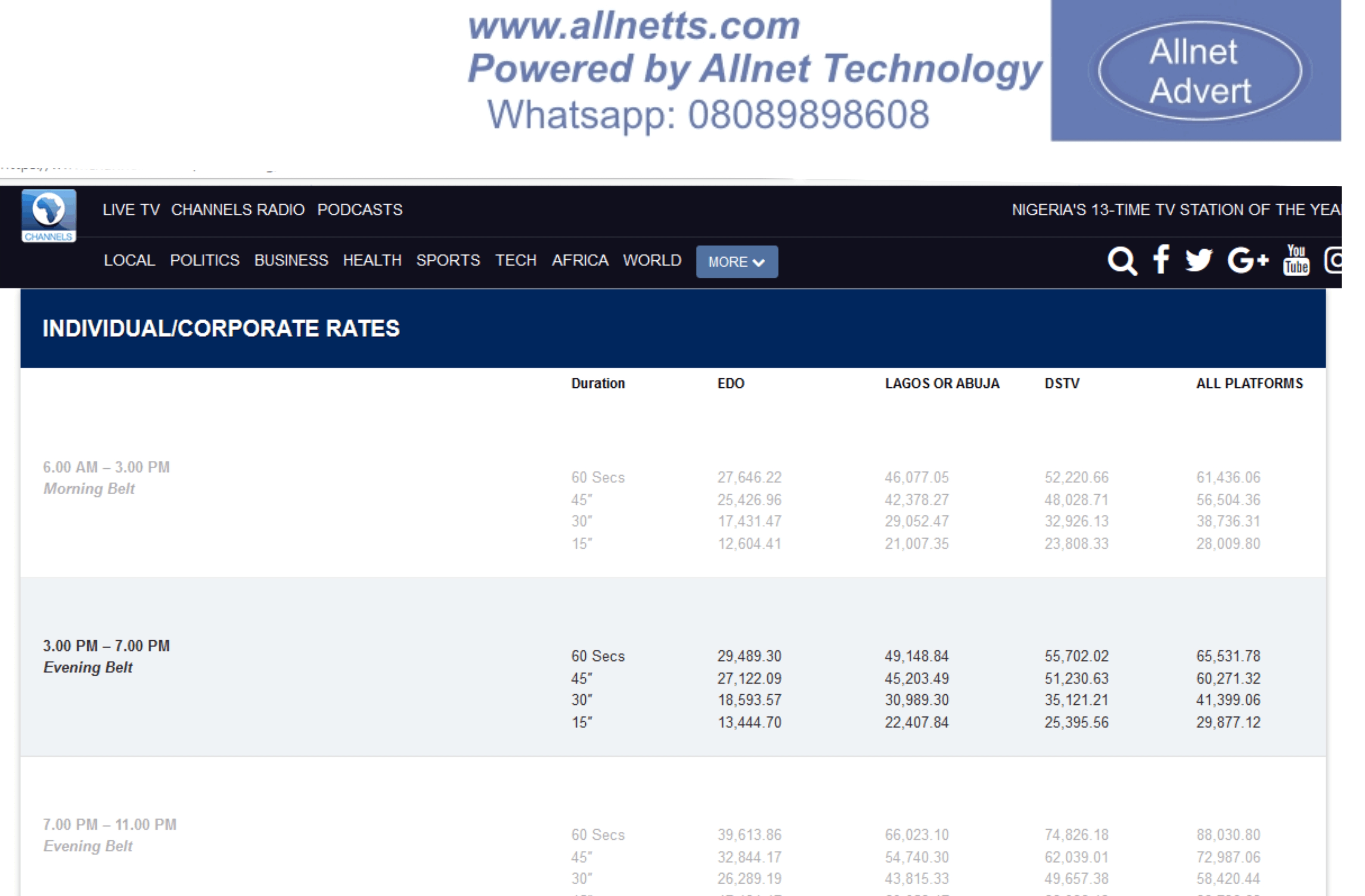Navigate to BUSINESS news

(291, 260)
